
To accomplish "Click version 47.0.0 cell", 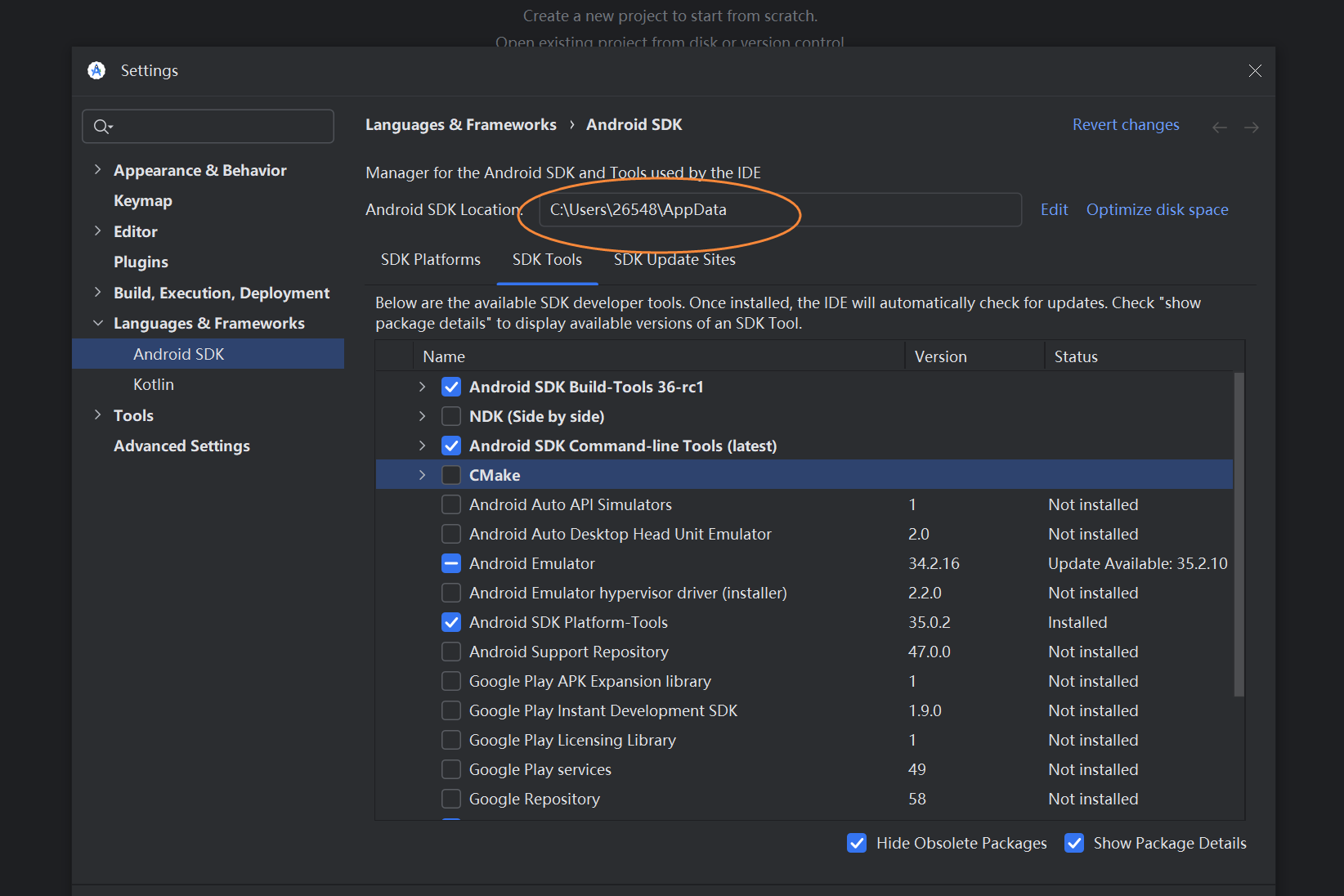I will coord(930,652).
